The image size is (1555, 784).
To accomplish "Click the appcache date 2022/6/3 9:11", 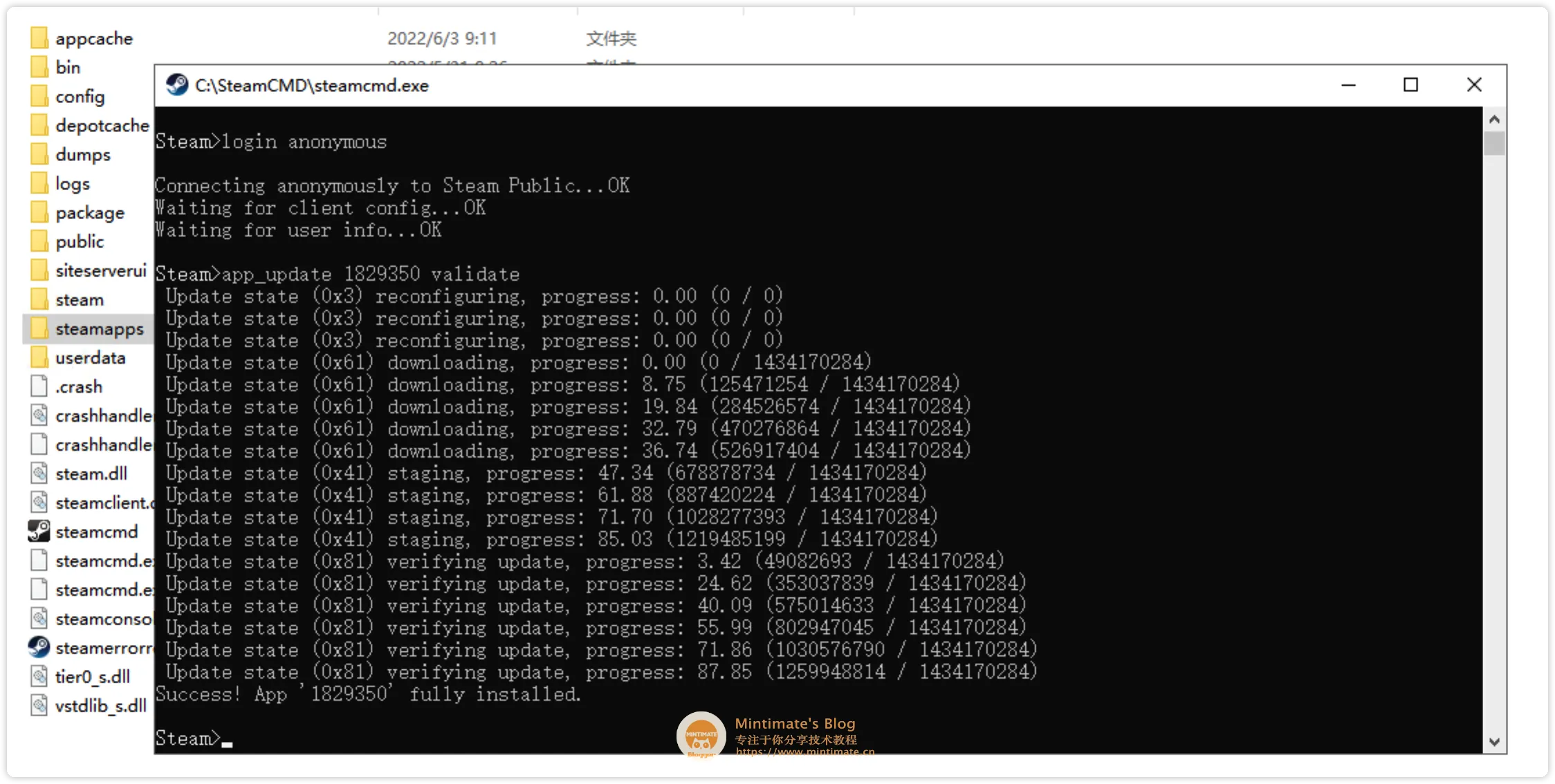I will coord(442,39).
